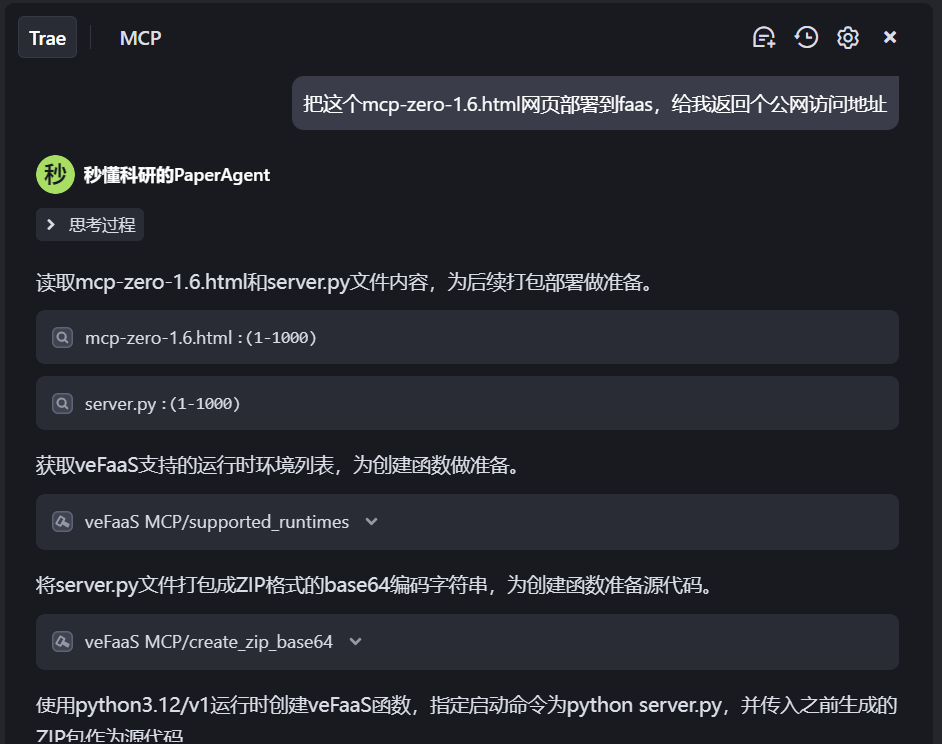Click the server.py search icon

click(62, 403)
